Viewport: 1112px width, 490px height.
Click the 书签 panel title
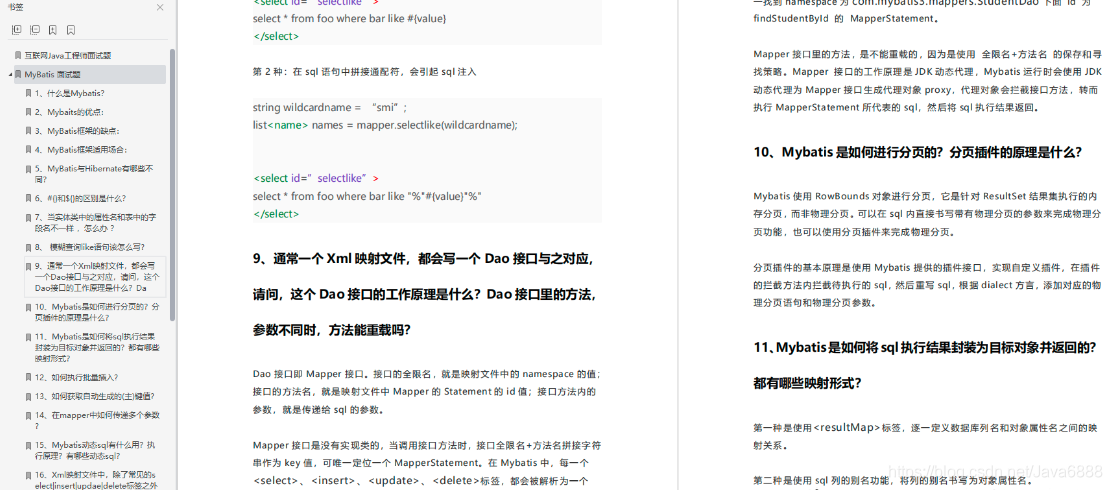point(14,7)
